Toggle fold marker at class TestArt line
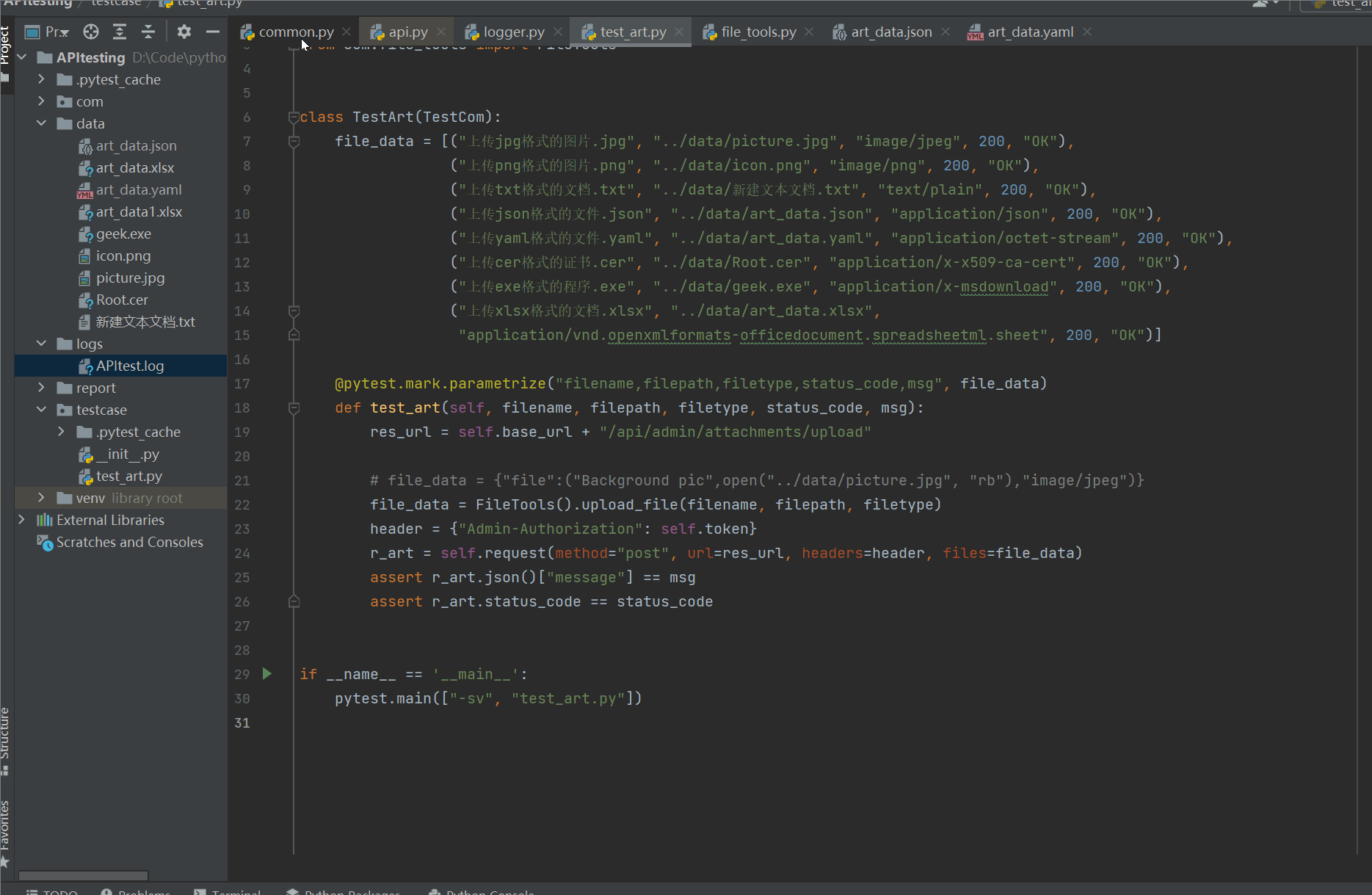 [x=294, y=117]
